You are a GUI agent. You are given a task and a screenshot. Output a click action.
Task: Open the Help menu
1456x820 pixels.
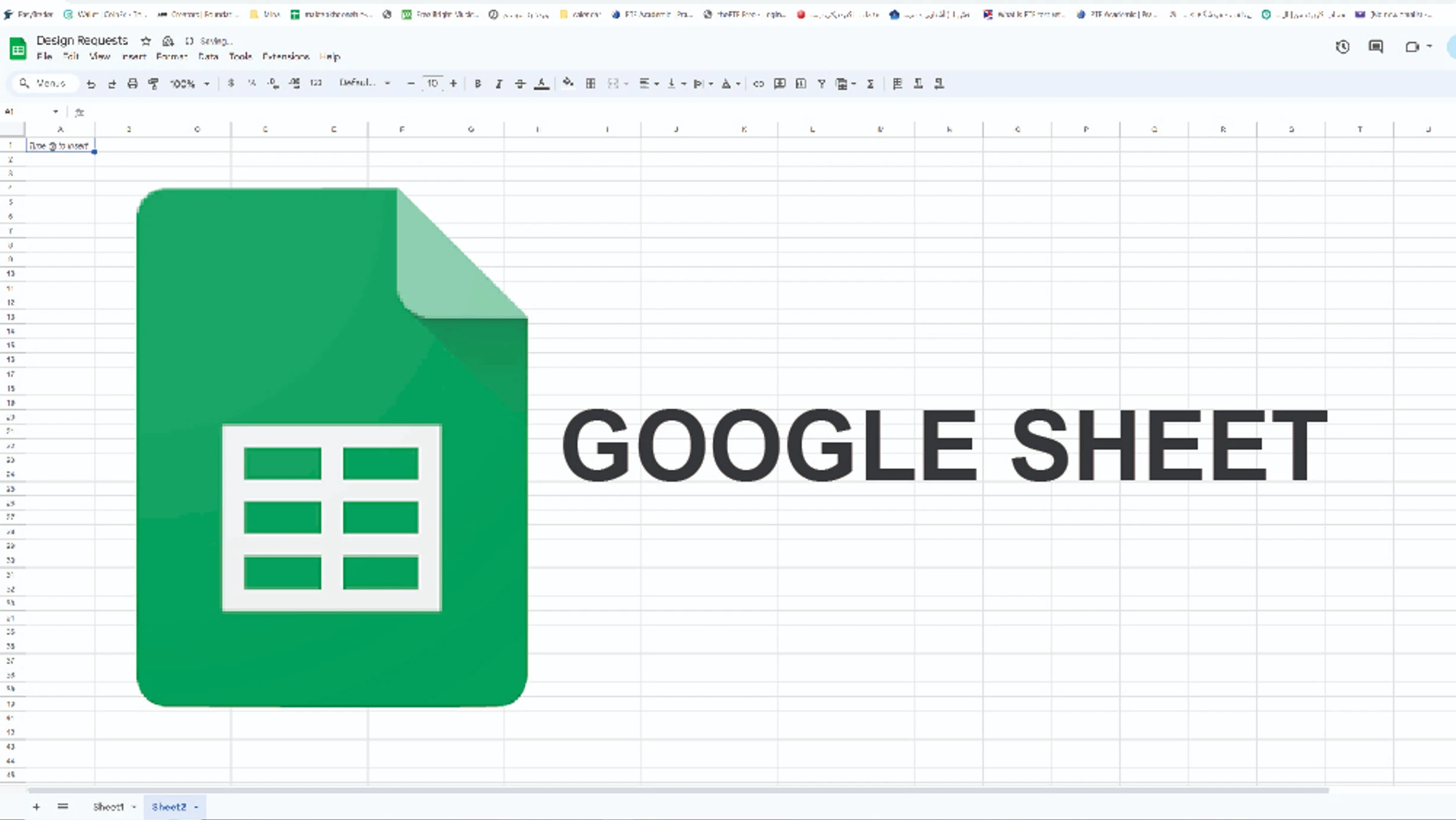click(x=330, y=56)
